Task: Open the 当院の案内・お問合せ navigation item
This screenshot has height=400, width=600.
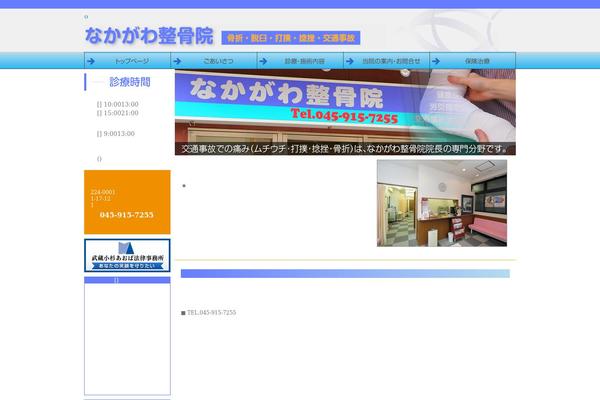Action: (386, 61)
